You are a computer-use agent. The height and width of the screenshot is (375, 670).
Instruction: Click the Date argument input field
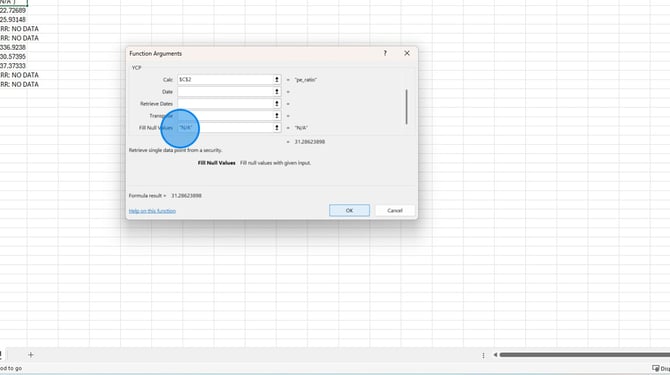click(x=225, y=91)
